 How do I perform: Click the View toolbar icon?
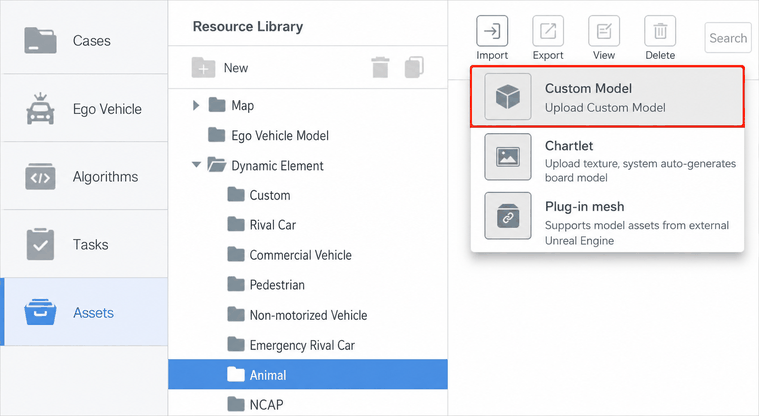pos(604,31)
